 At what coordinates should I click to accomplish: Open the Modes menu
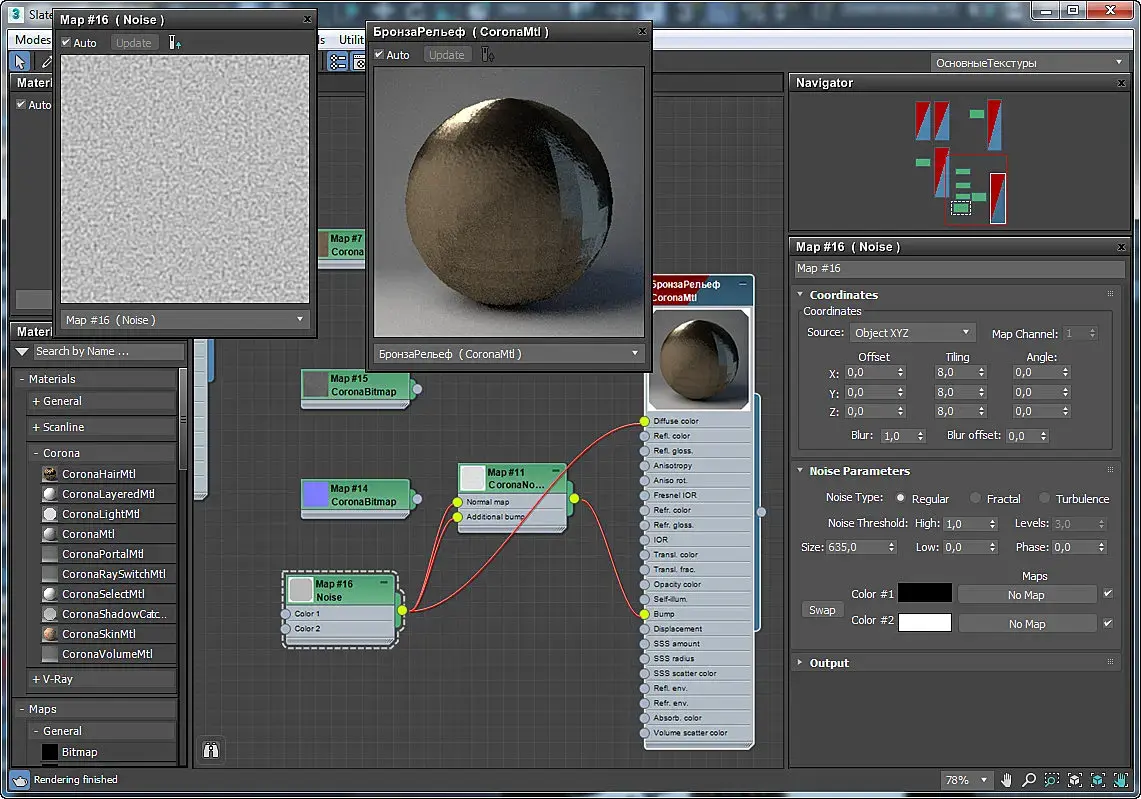tap(33, 39)
